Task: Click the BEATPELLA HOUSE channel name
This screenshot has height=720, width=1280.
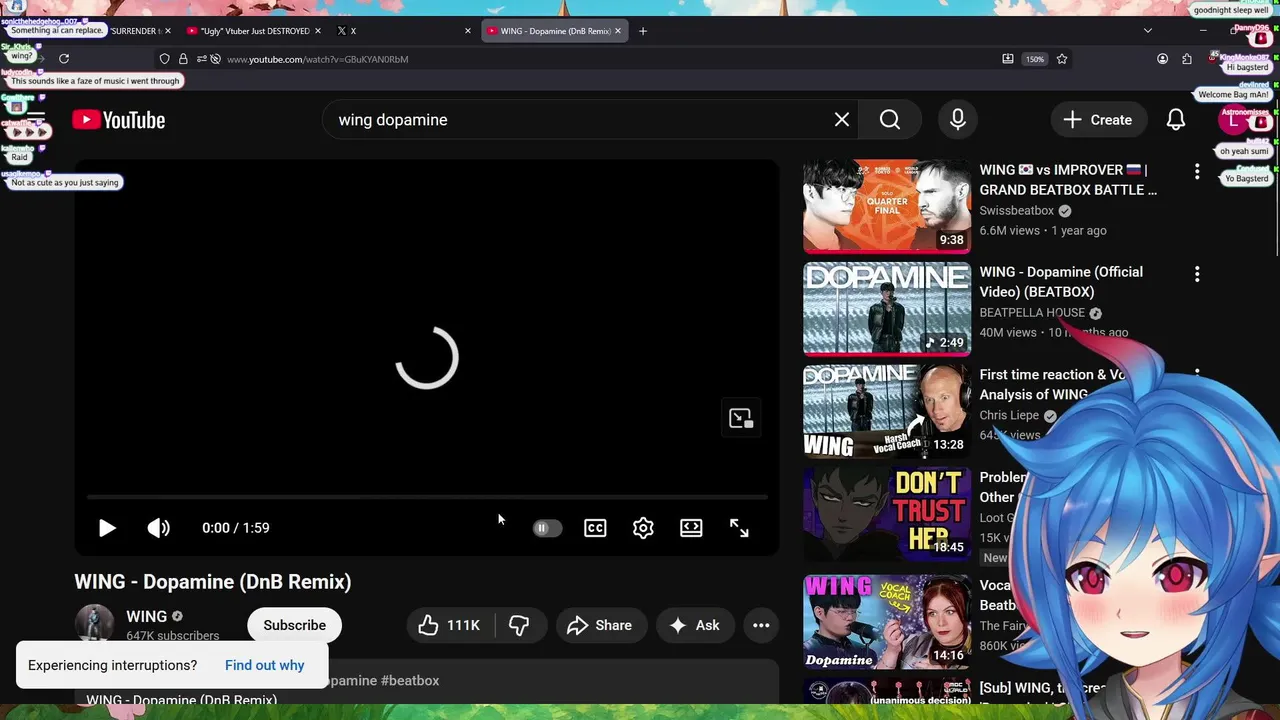Action: coord(1032,313)
